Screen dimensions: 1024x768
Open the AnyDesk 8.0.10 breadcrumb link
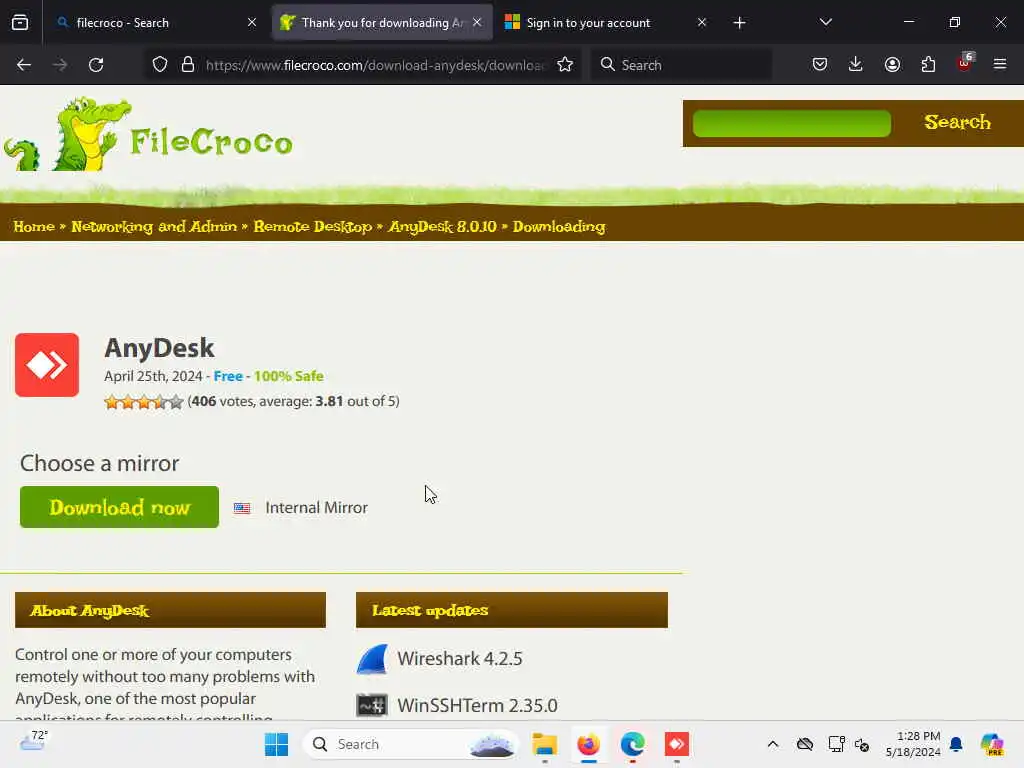point(442,227)
